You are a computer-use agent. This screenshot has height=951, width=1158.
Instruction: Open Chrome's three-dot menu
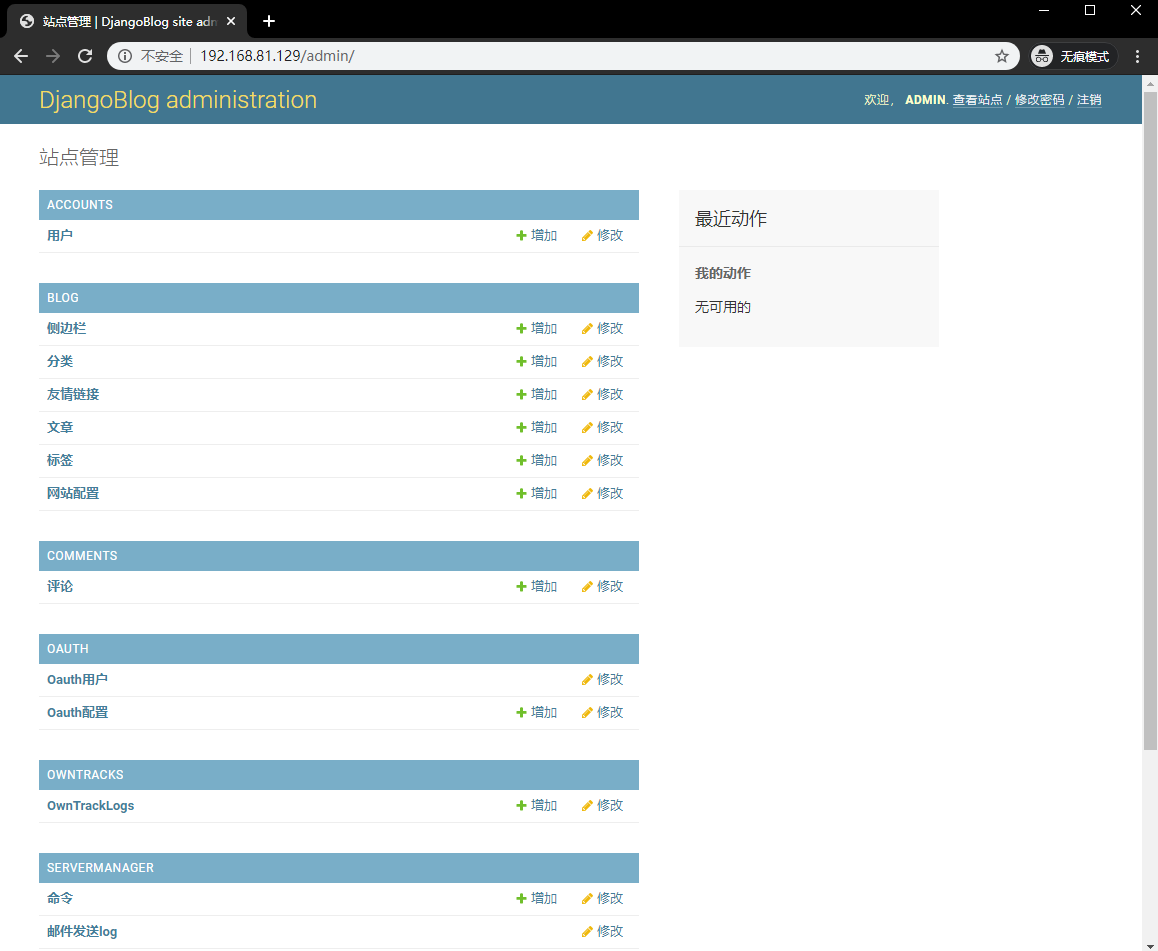[x=1137, y=56]
